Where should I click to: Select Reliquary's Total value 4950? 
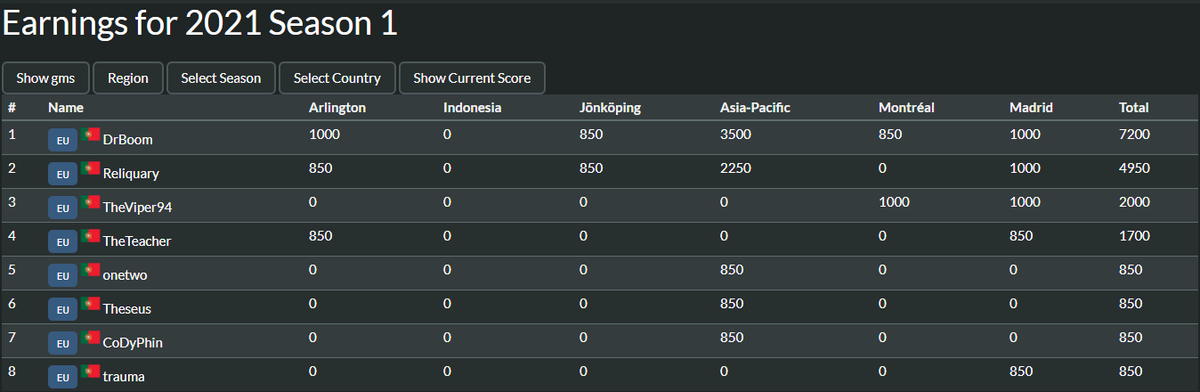pyautogui.click(x=1134, y=168)
